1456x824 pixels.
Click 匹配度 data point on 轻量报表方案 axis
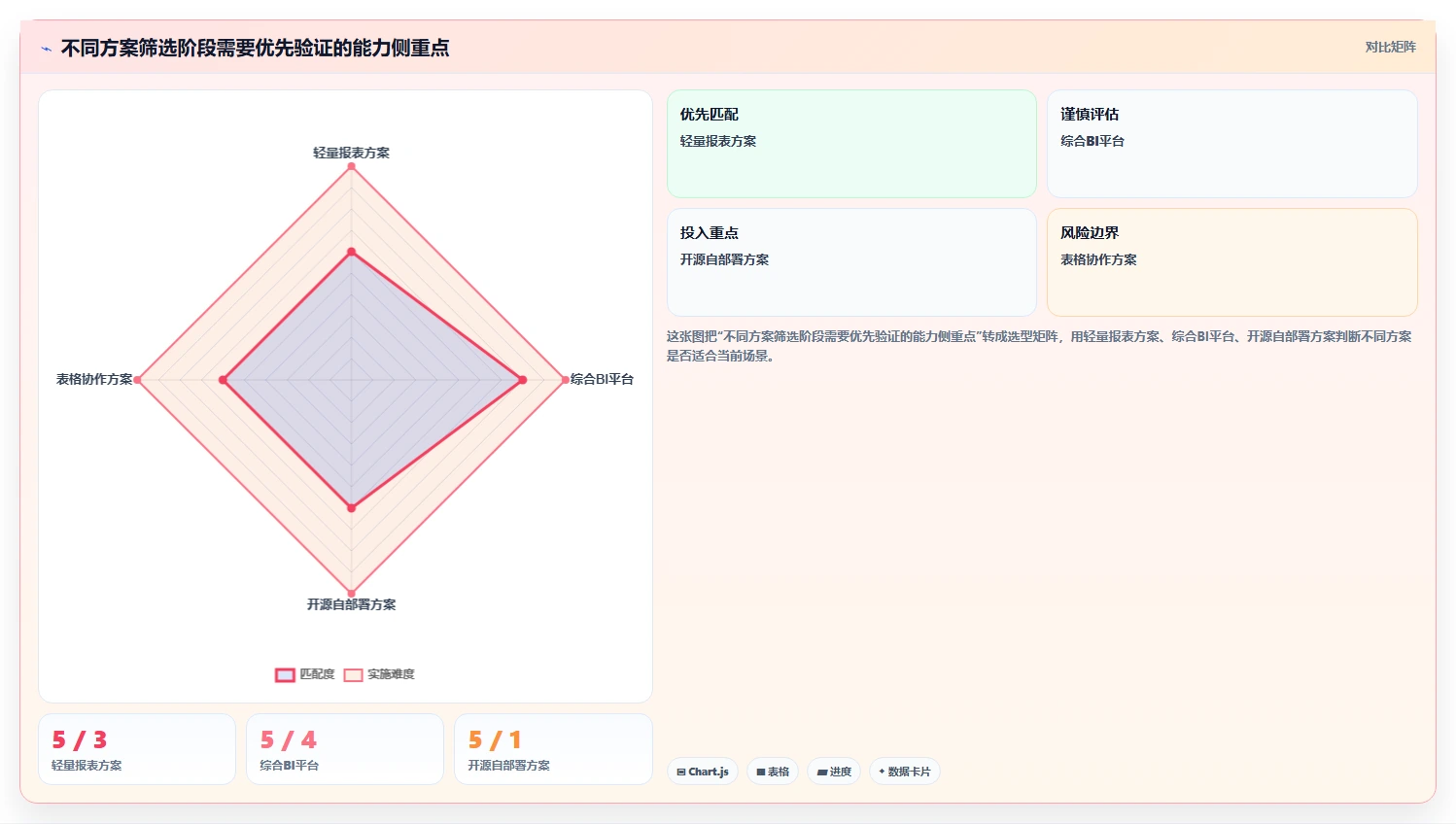click(351, 252)
